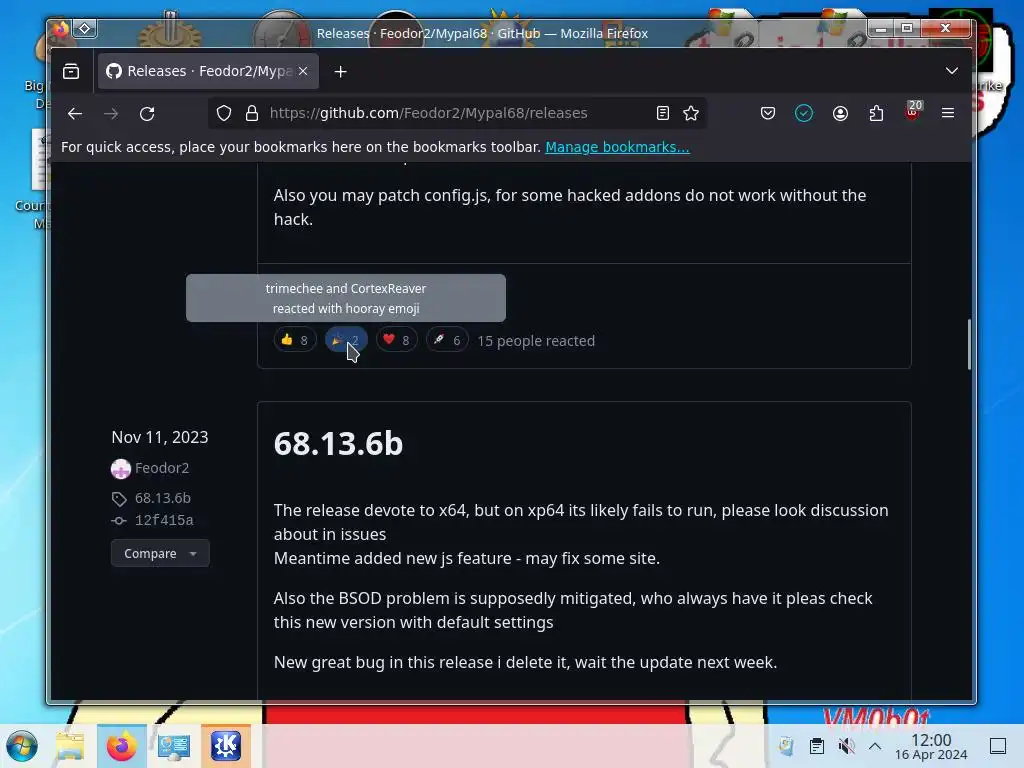The height and width of the screenshot is (768, 1024).
Task: Bookmark this page with the star icon
Action: pos(690,114)
